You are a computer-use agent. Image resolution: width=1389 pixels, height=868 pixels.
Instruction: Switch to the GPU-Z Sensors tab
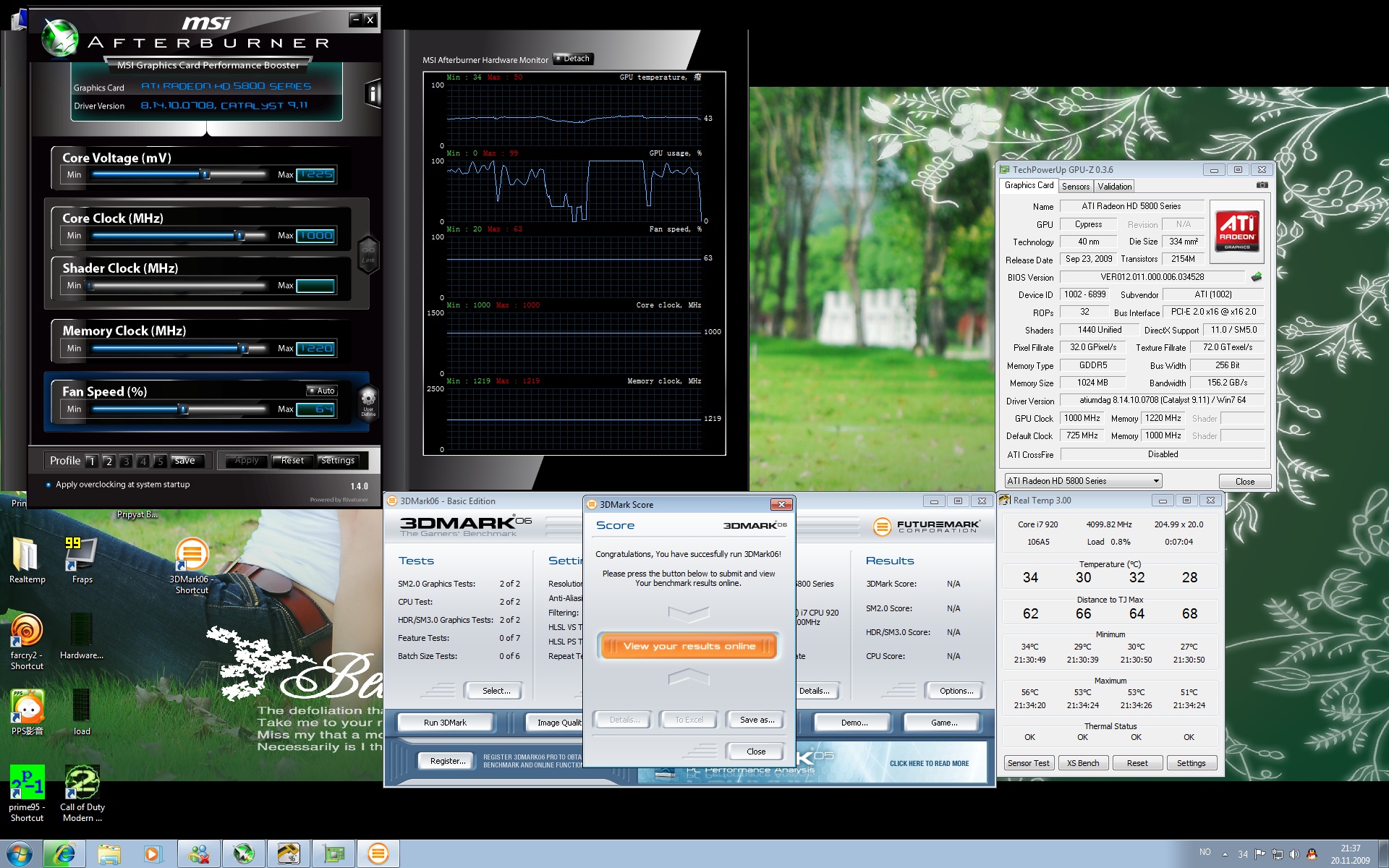[1076, 187]
